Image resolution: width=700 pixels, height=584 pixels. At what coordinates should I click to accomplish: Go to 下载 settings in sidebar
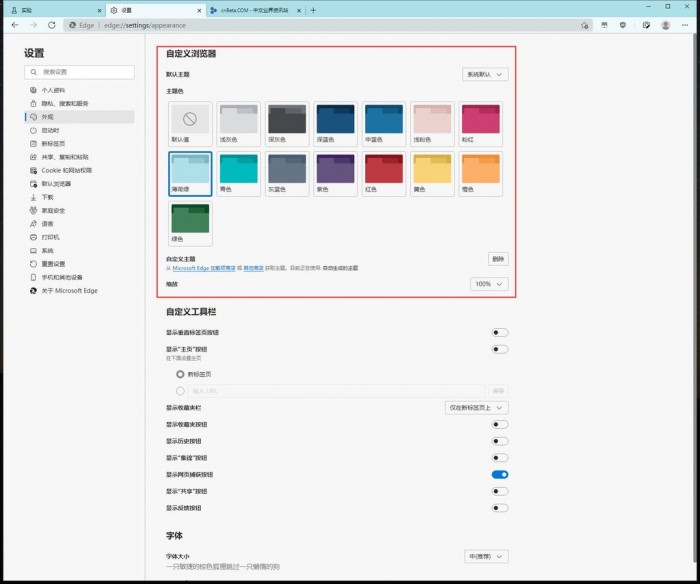click(47, 197)
